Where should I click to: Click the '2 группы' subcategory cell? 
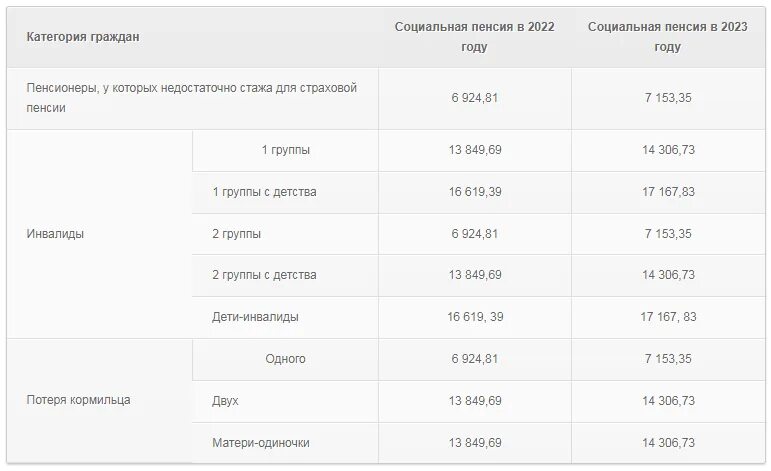(x=237, y=234)
